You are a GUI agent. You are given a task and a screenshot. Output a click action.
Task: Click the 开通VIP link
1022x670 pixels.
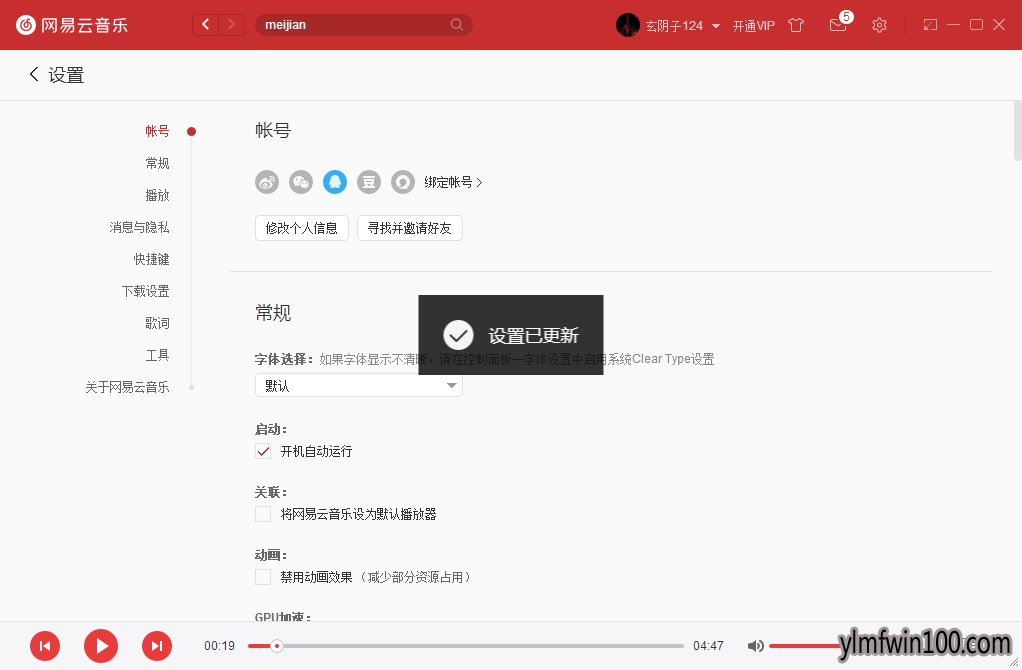(753, 25)
